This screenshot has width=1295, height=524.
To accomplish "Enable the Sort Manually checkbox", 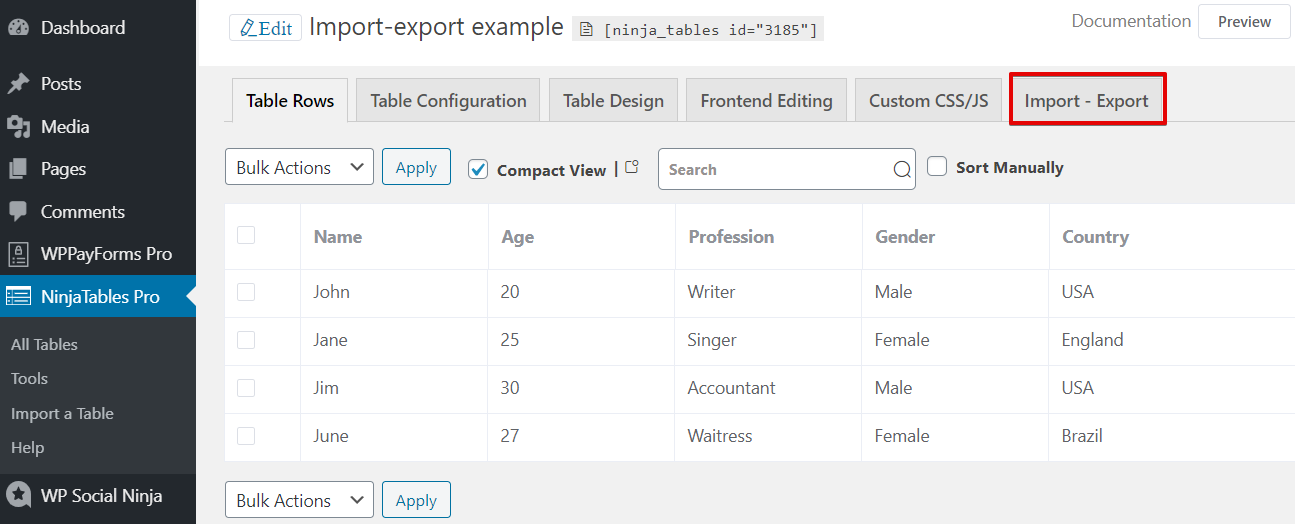I will [937, 167].
